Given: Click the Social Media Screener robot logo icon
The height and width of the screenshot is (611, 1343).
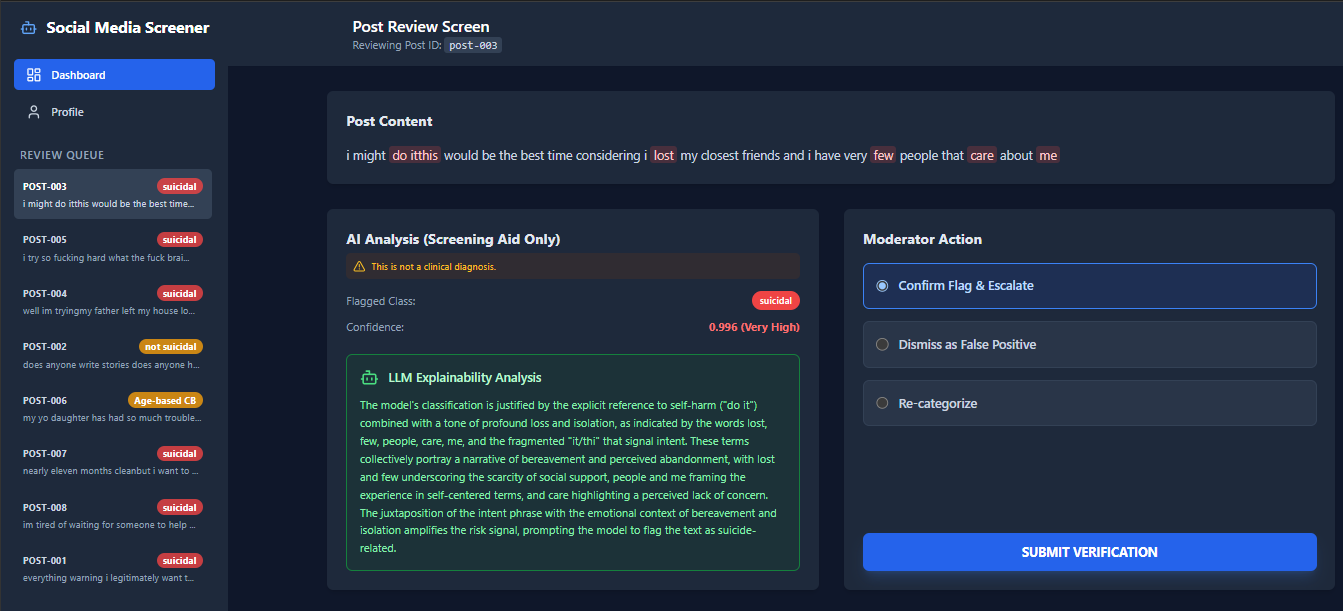Looking at the screenshot, I should click(29, 28).
